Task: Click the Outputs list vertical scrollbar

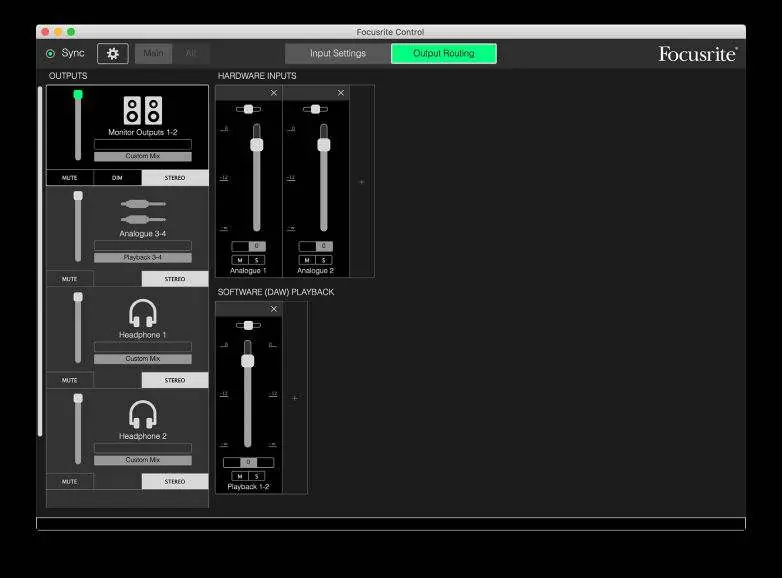Action: [x=40, y=262]
